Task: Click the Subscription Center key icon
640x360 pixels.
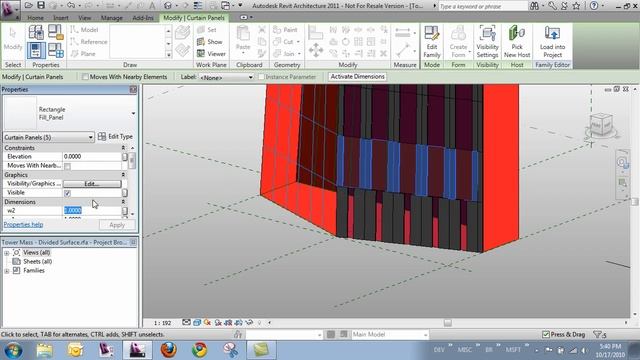Action: [552, 6]
